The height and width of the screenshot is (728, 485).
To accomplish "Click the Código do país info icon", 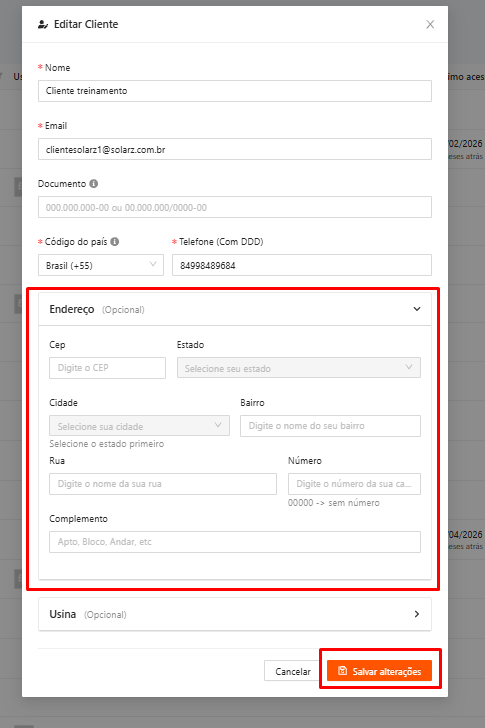I will 115,241.
